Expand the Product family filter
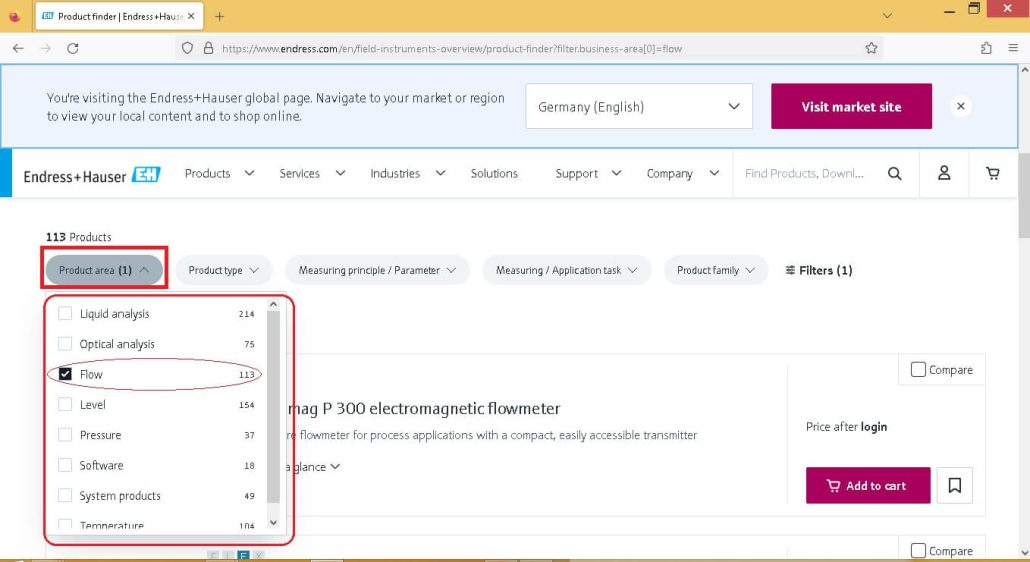Viewport: 1030px width, 562px height. [716, 270]
